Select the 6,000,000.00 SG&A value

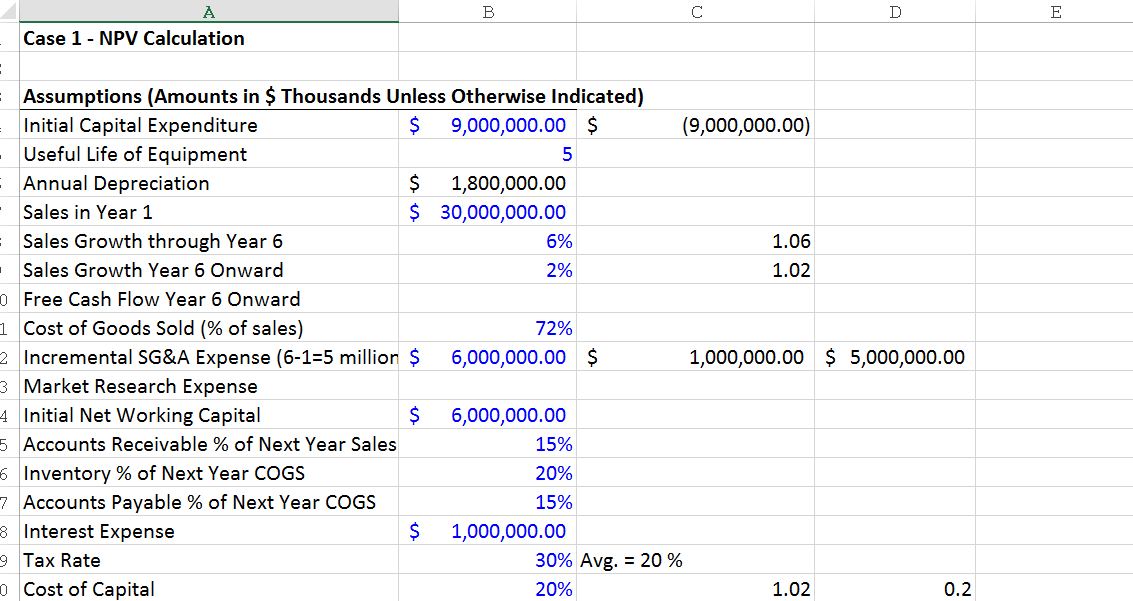tap(488, 357)
